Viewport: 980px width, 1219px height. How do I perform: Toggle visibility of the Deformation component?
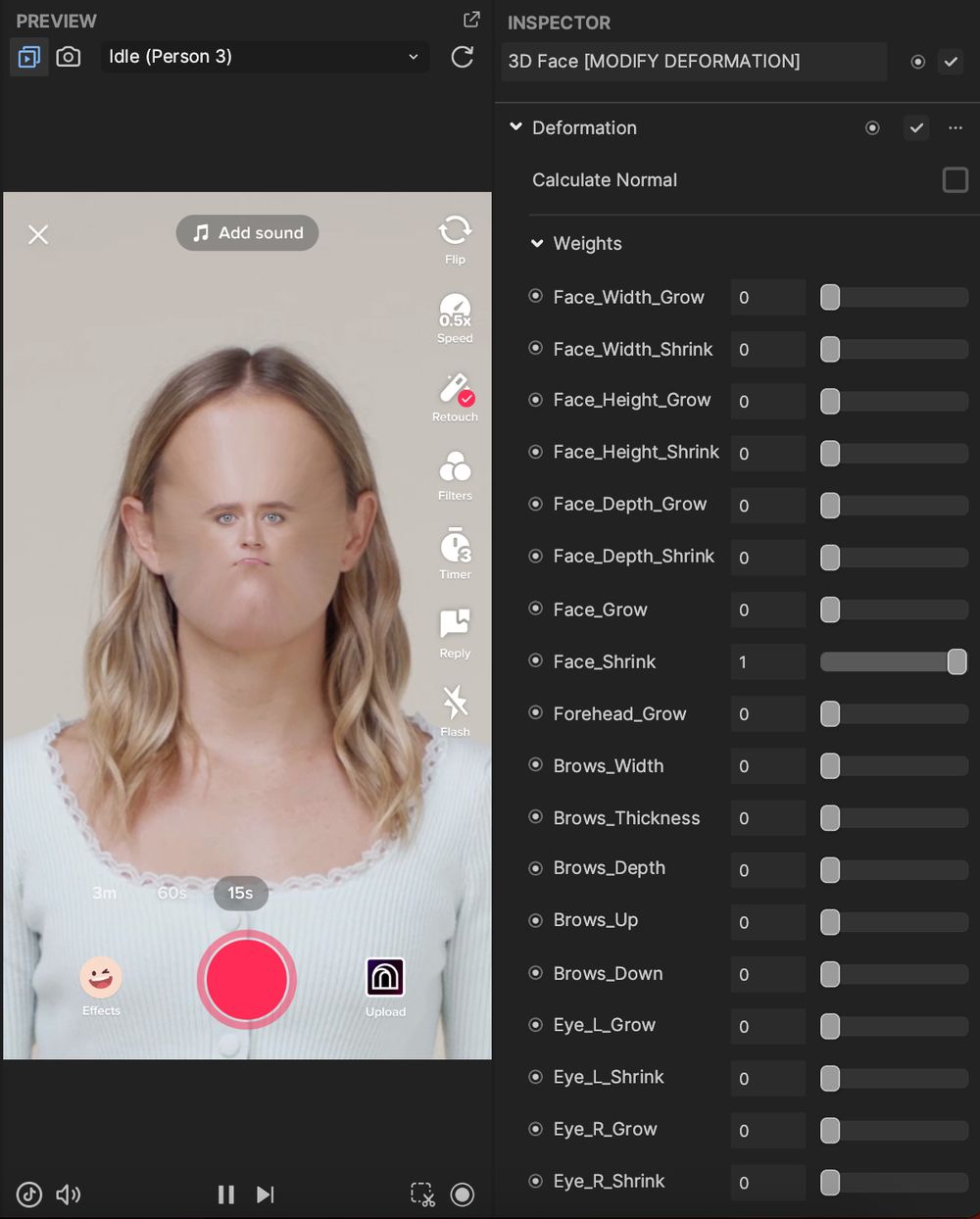[872, 127]
